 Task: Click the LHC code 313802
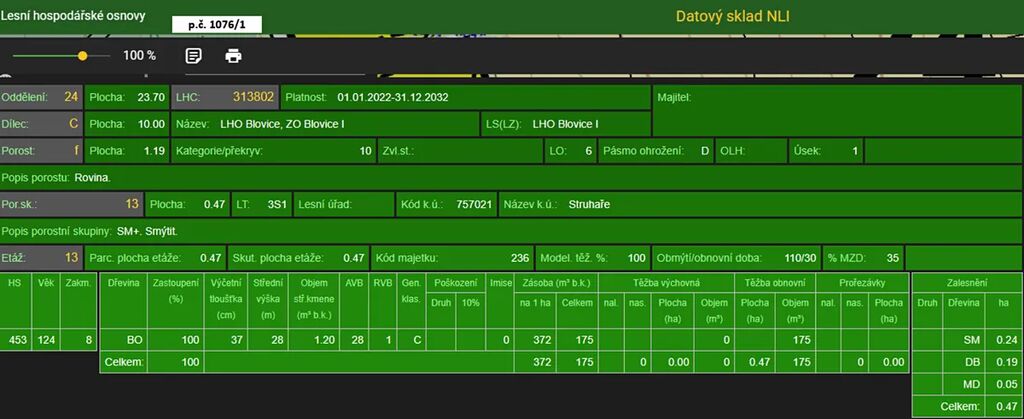(253, 97)
